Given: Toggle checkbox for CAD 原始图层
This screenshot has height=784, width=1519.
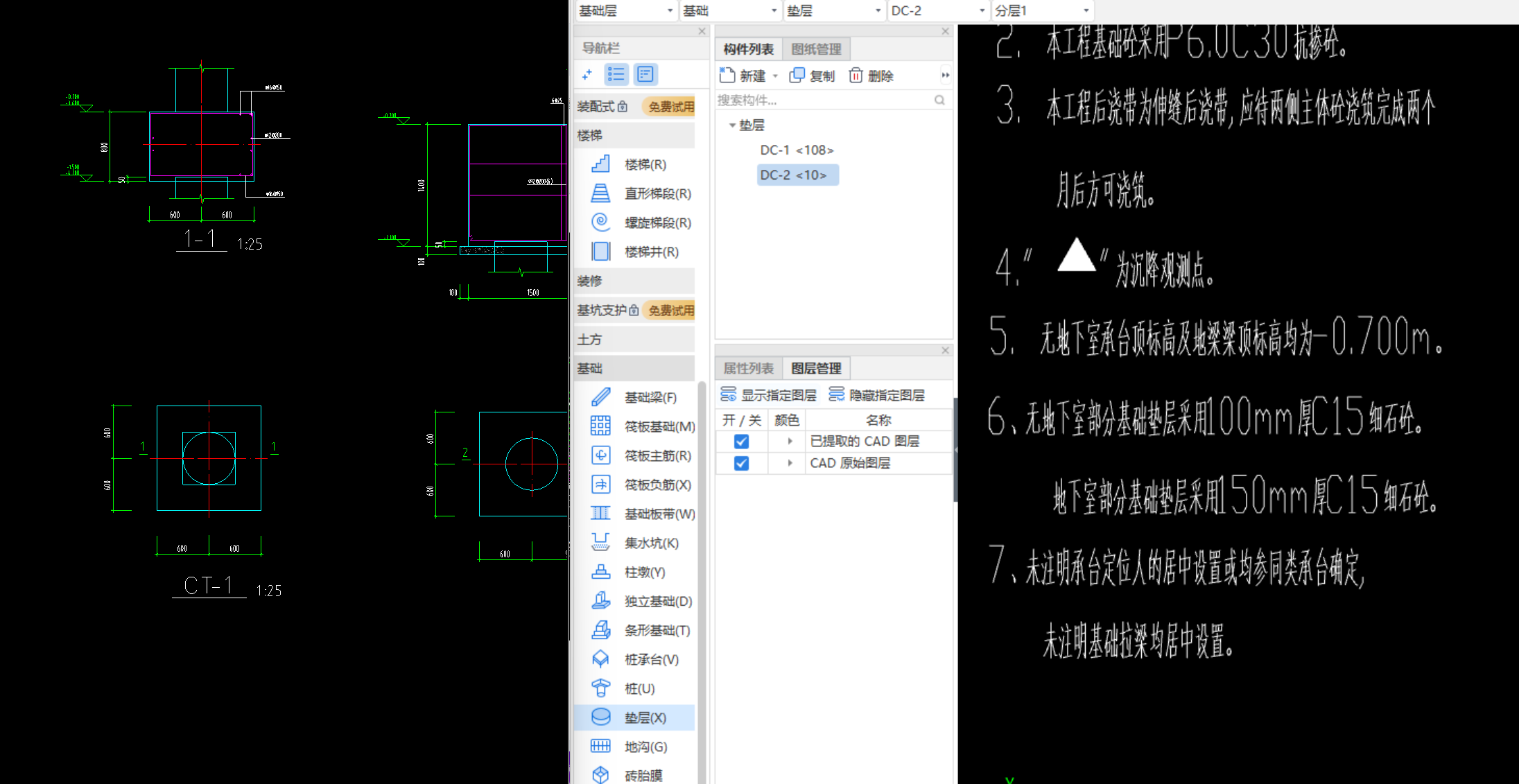Looking at the screenshot, I should [741, 463].
